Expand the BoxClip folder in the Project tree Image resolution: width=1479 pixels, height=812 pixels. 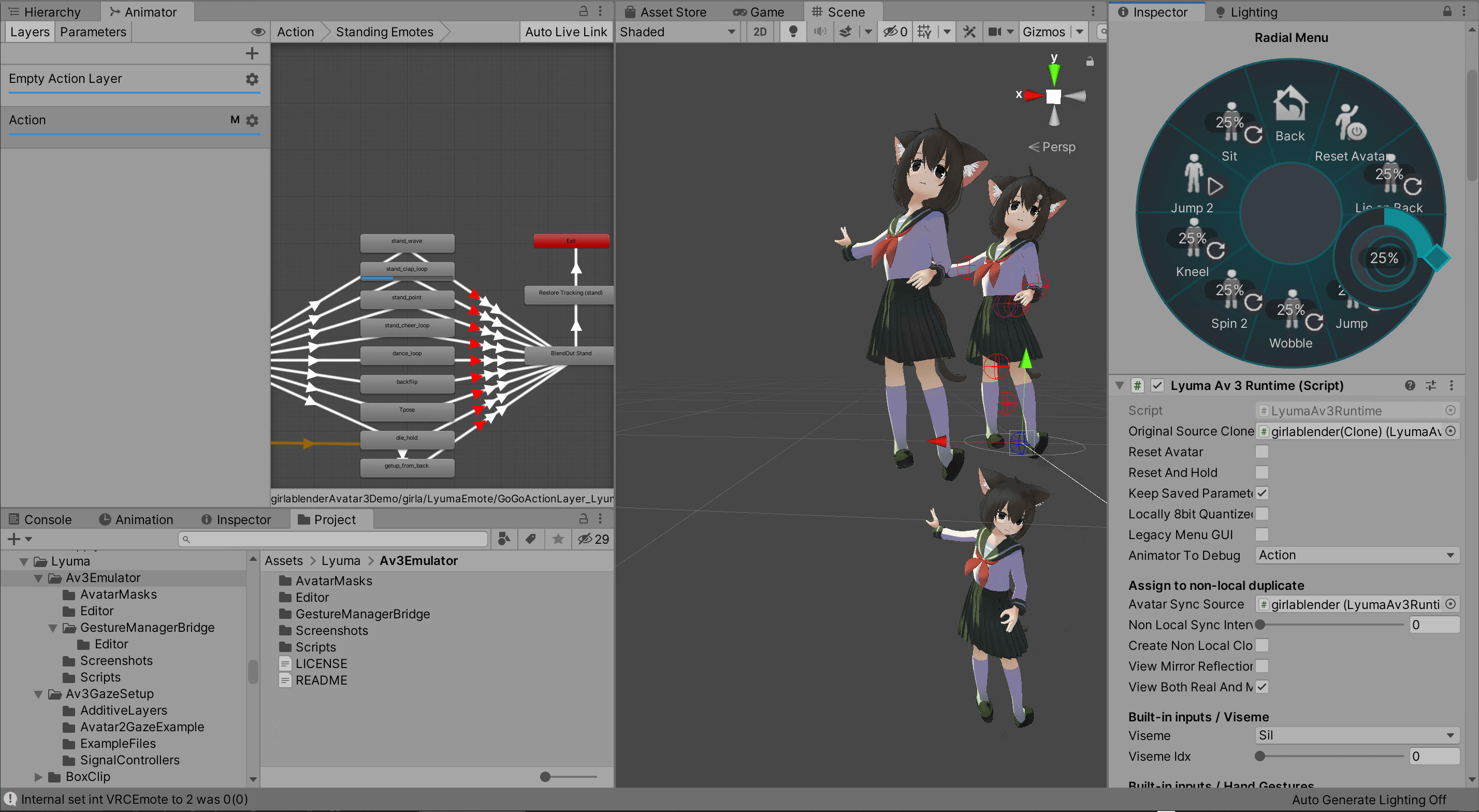[39, 776]
